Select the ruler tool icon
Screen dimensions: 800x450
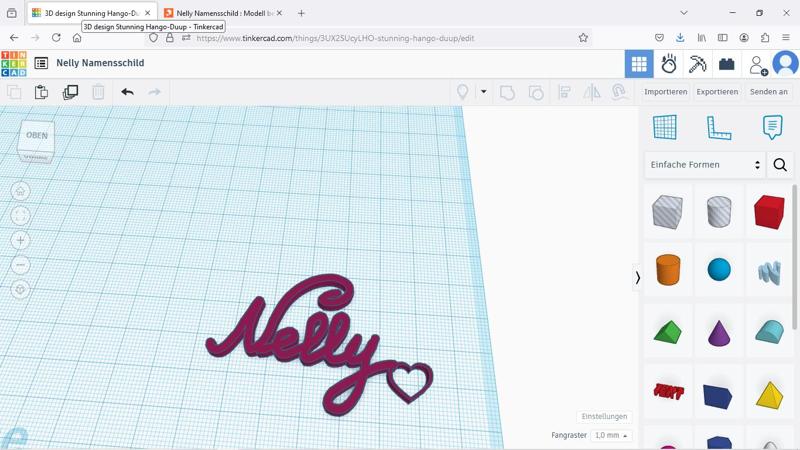719,128
